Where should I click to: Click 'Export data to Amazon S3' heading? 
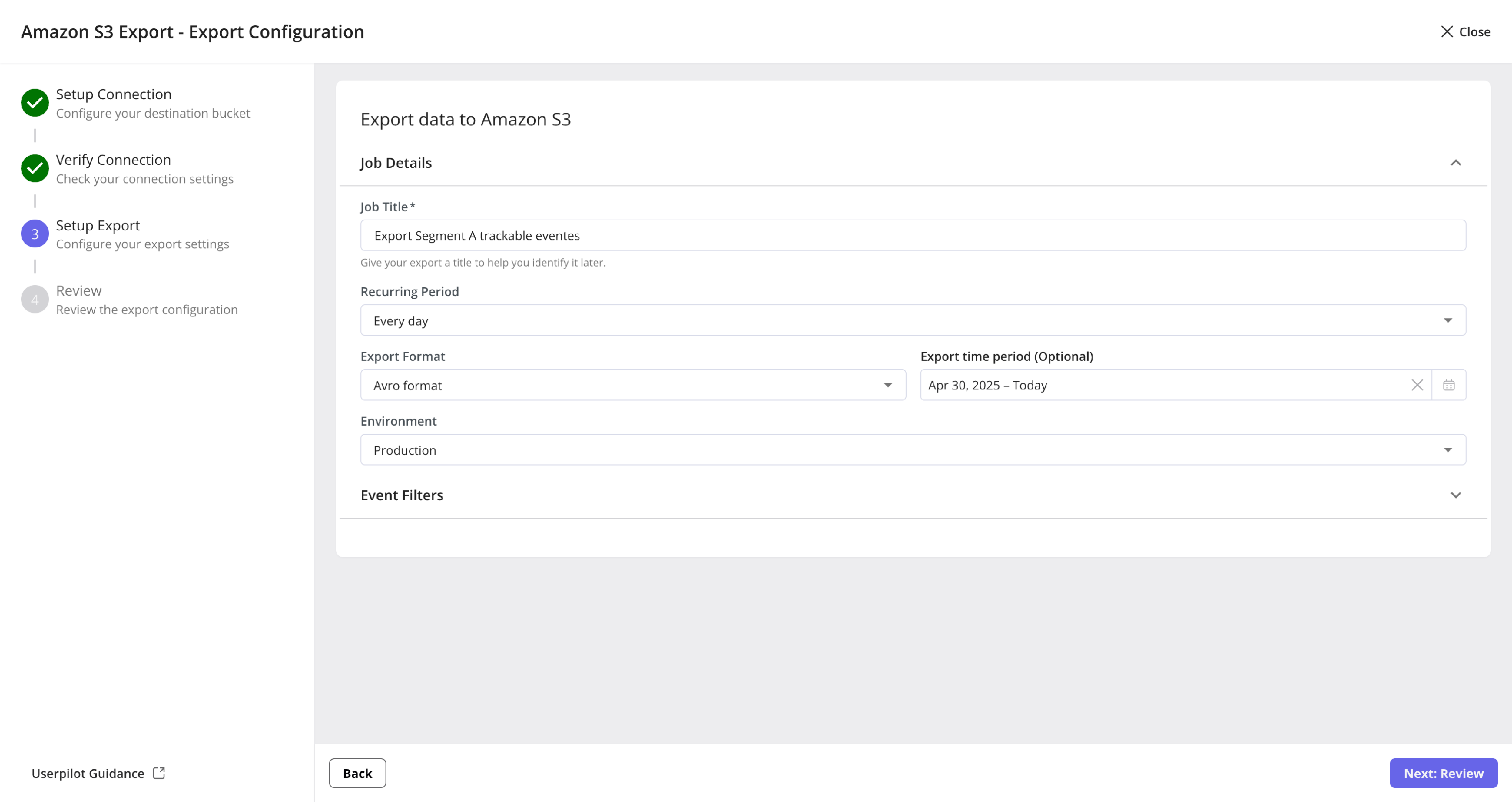tap(466, 119)
